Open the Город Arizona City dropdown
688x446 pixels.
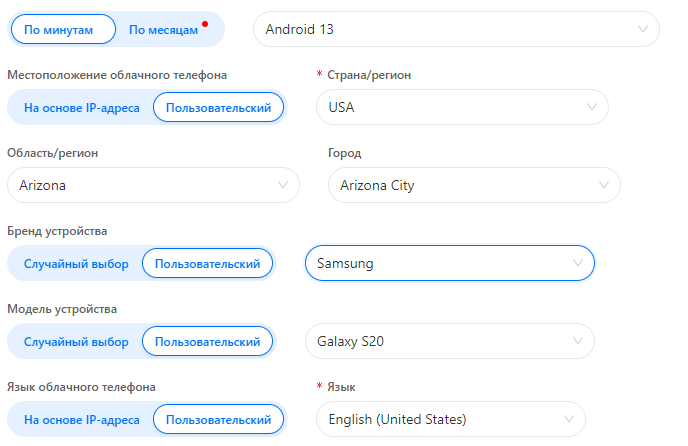tap(474, 185)
